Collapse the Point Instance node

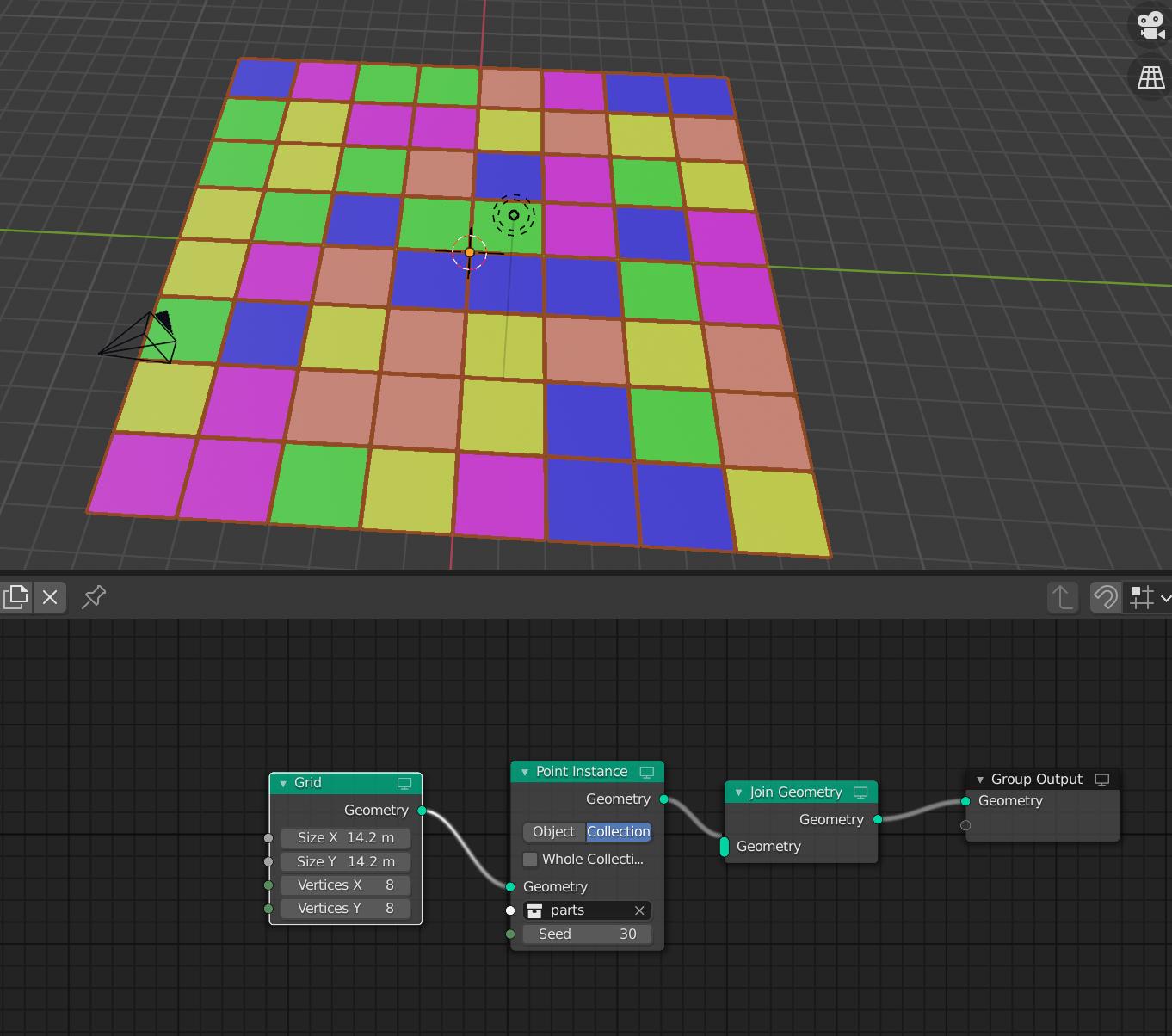tap(524, 772)
